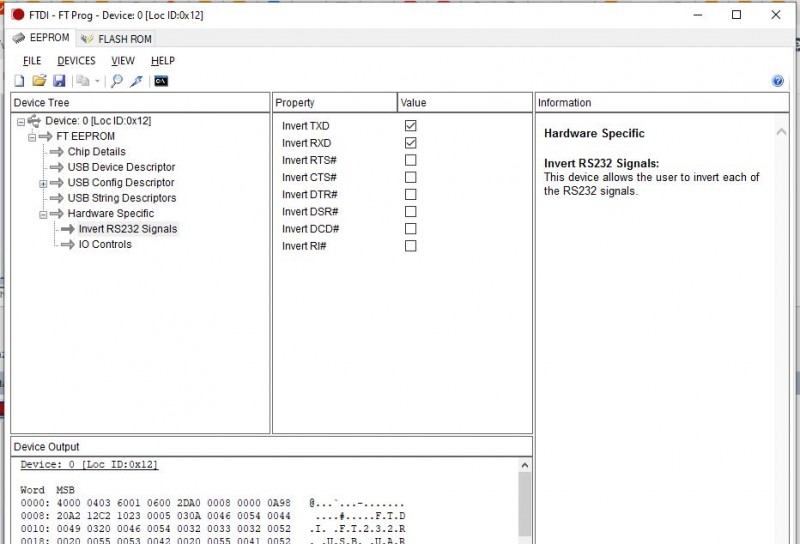Click the Device Output scrollbar thumb

click(524, 504)
